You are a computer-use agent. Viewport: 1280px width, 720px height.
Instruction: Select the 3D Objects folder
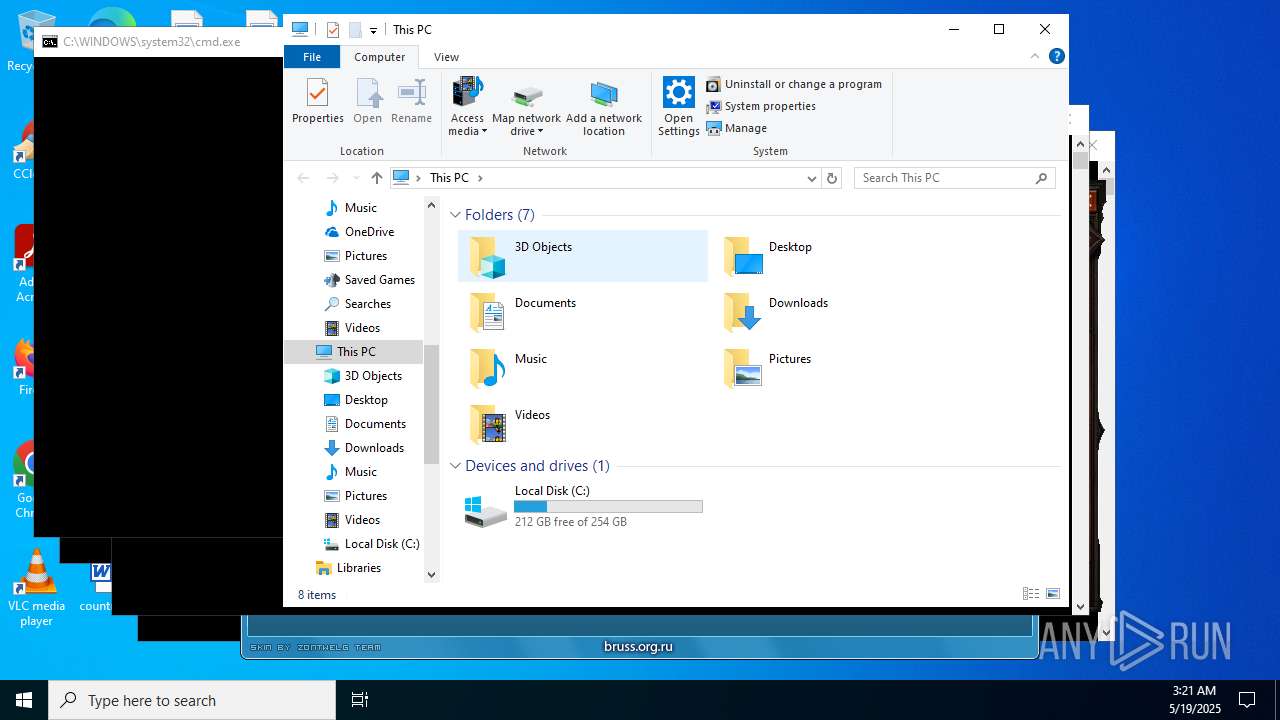click(x=582, y=256)
